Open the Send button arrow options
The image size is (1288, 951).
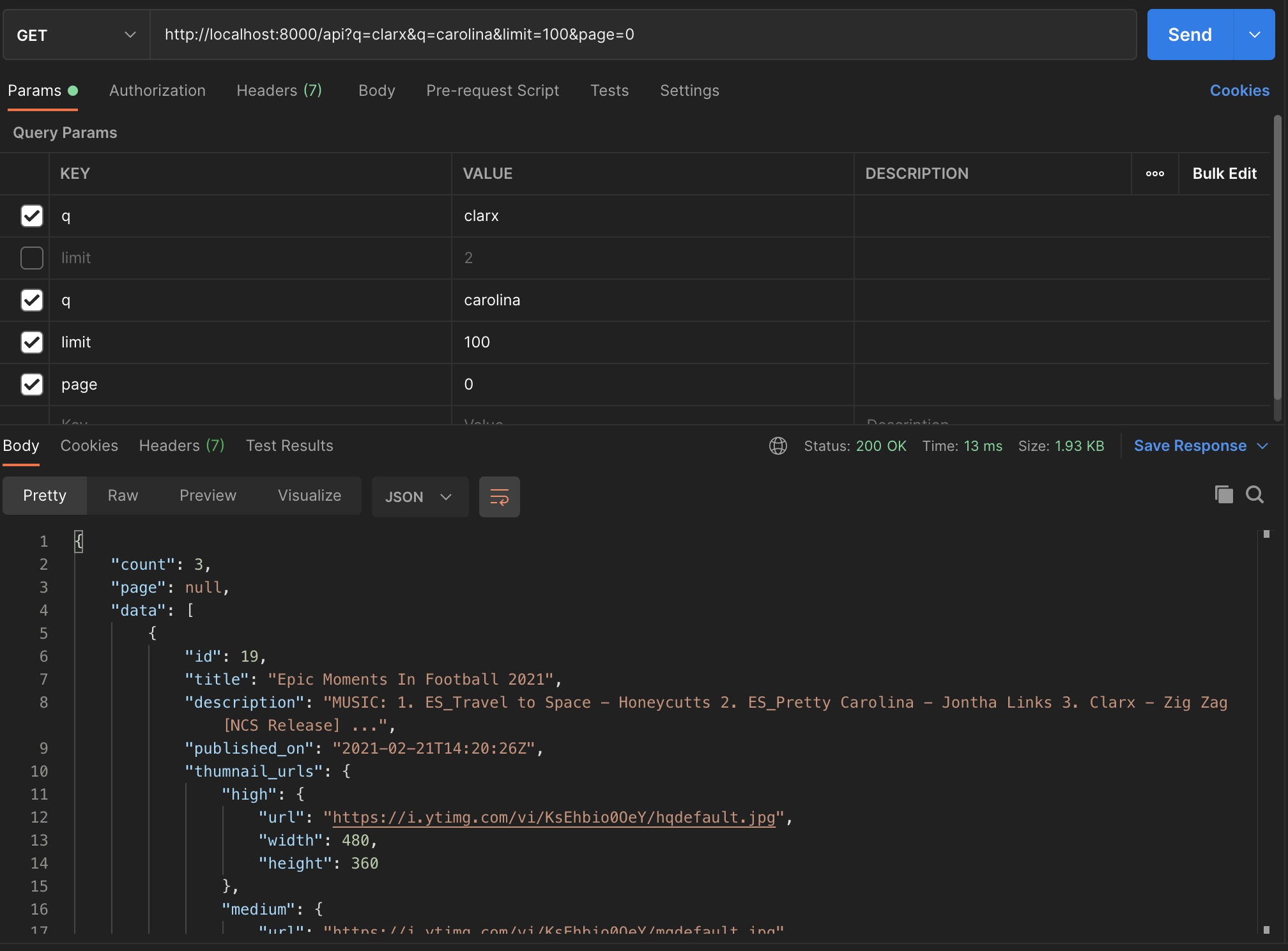(x=1254, y=34)
